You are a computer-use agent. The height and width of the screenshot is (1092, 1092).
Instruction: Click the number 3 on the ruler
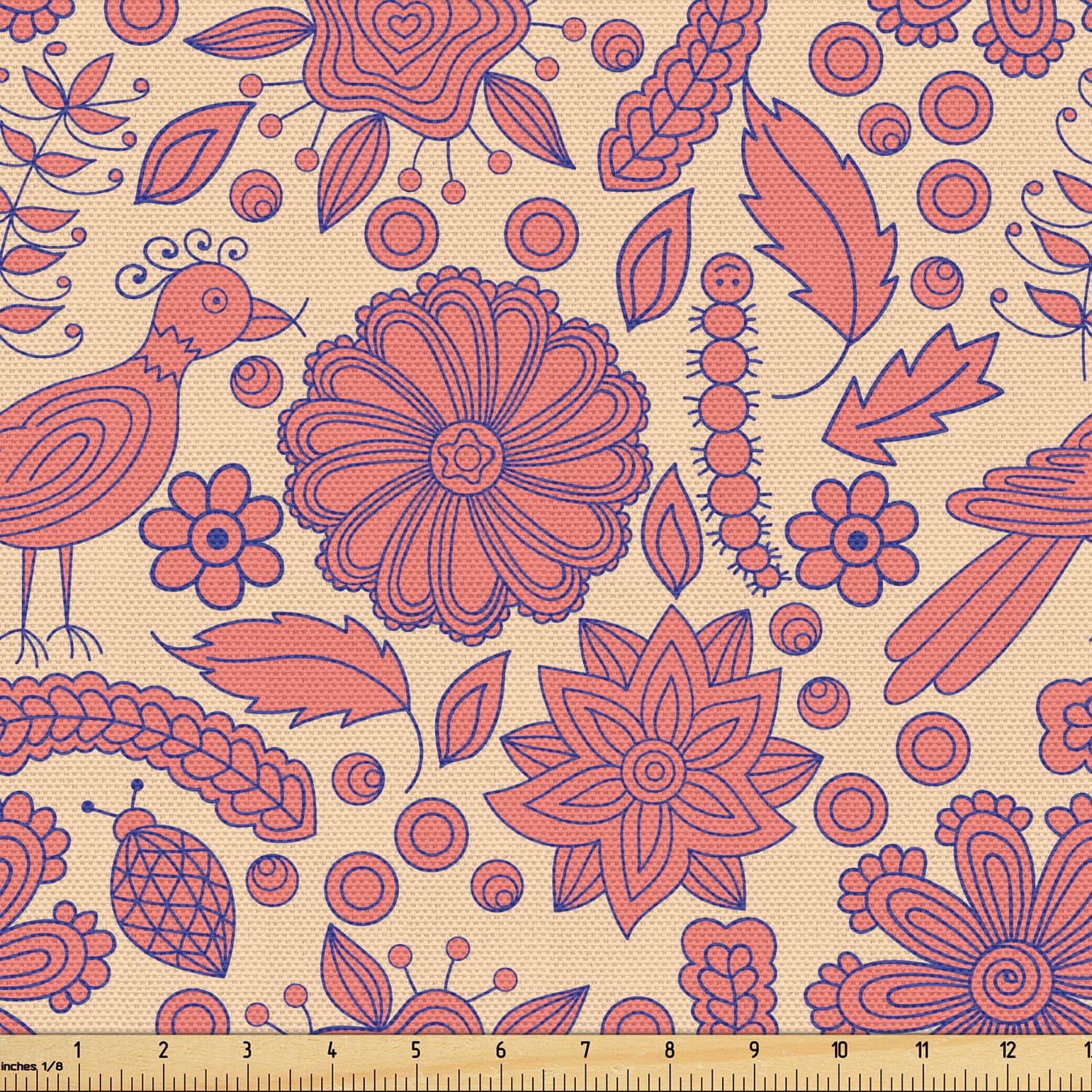coord(247,1050)
